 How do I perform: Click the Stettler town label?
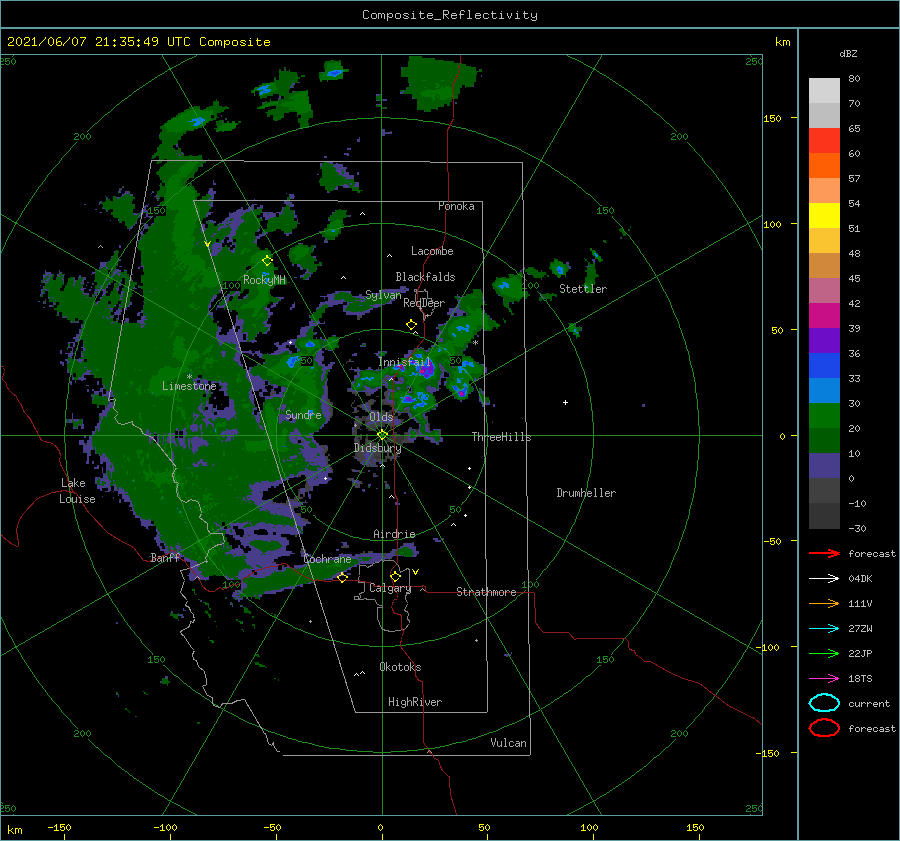point(583,289)
